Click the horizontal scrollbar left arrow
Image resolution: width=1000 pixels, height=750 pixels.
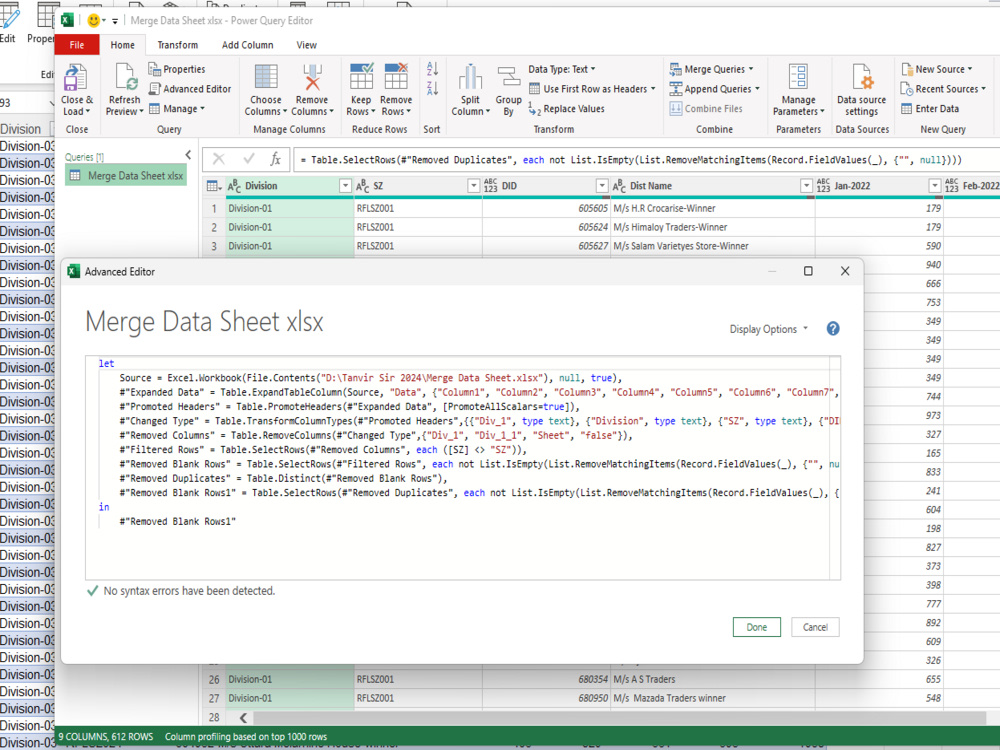click(x=243, y=717)
